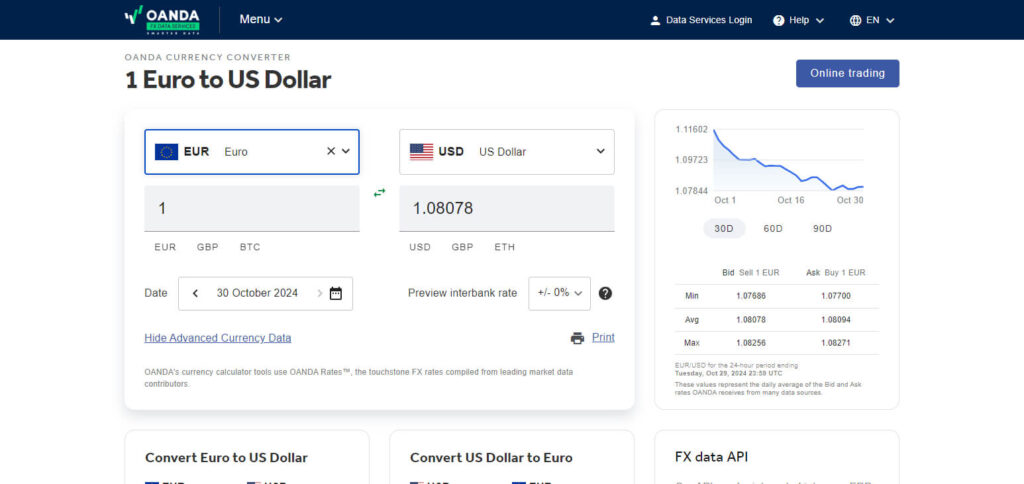This screenshot has width=1024, height=484.
Task: Select the 90D chart range
Action: coord(822,229)
